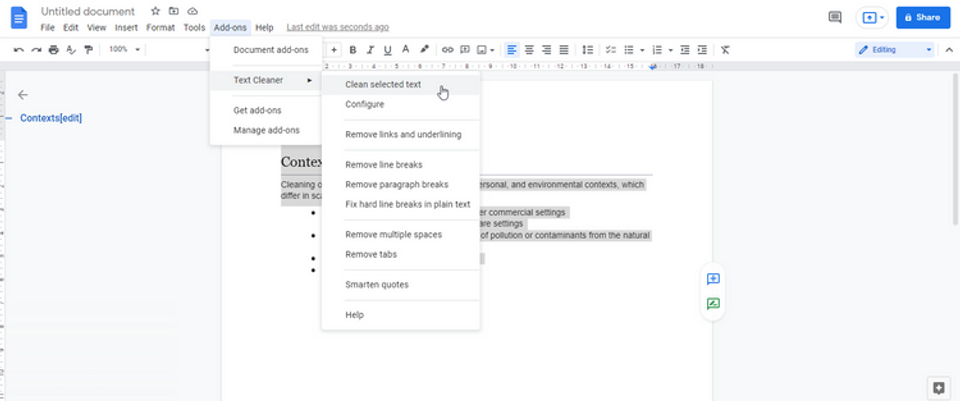This screenshot has width=960, height=401.
Task: Click the move to folder icon
Action: coord(174,11)
